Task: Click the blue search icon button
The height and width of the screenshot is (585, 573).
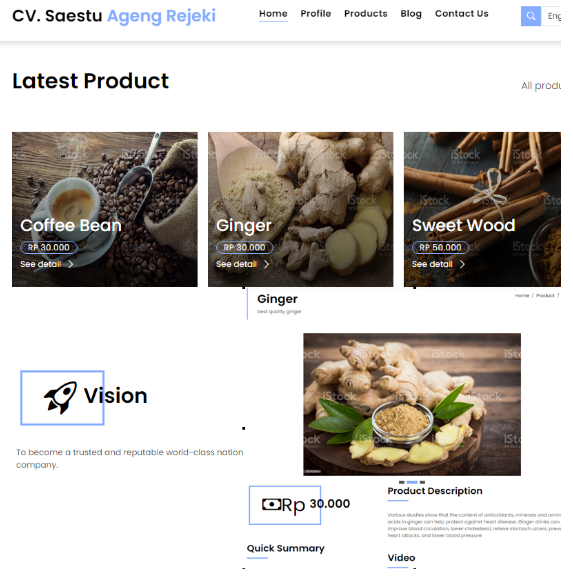Action: [x=530, y=16]
